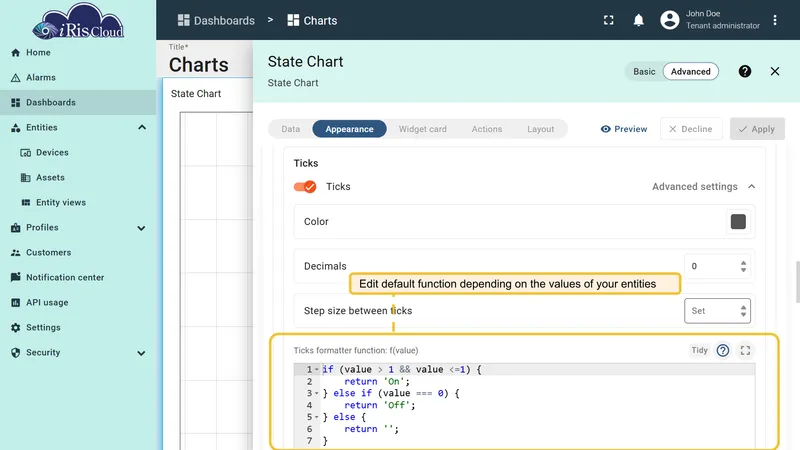800x450 pixels.
Task: Expand code editor to fullscreen
Action: pos(745,351)
